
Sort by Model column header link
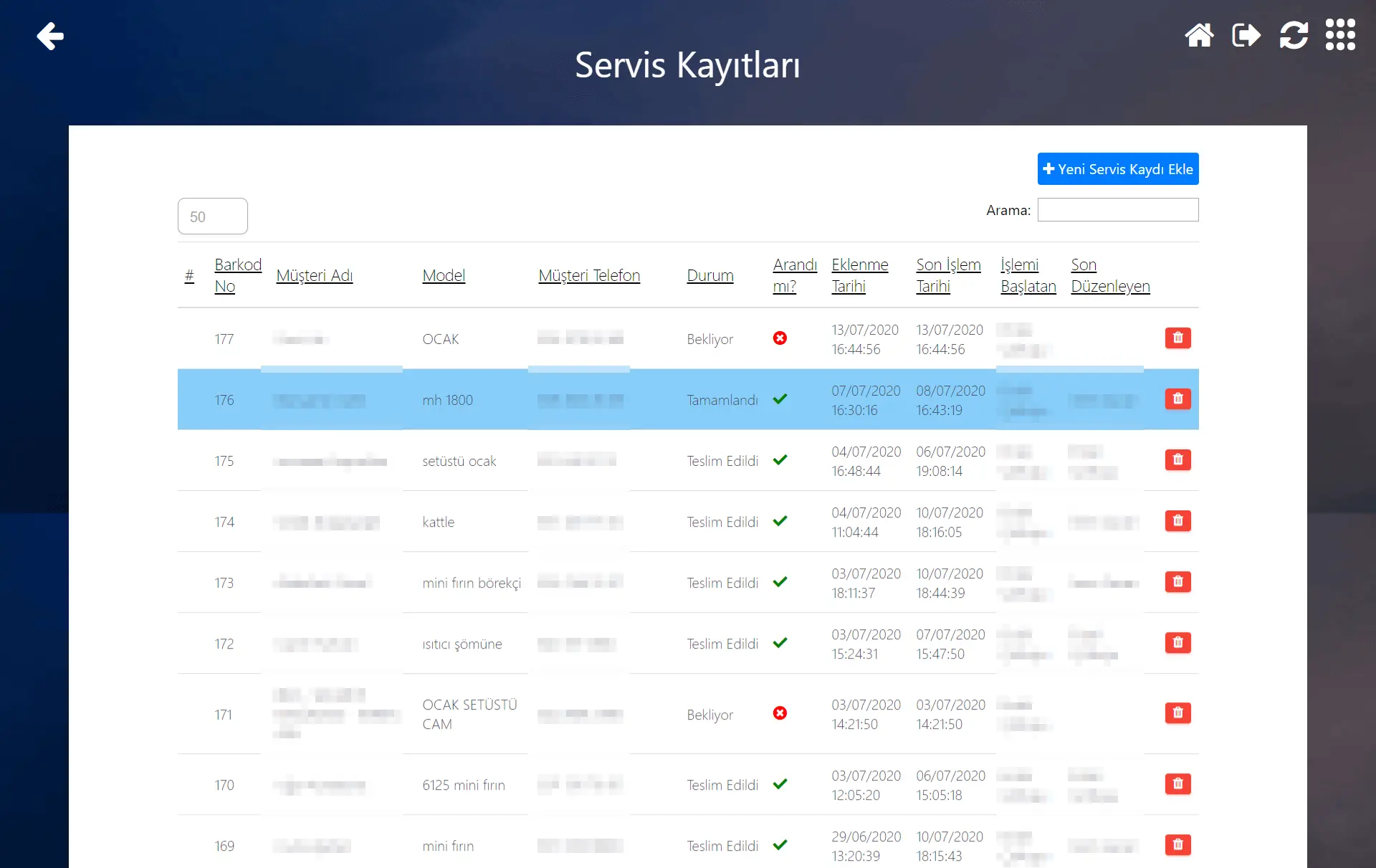click(x=444, y=275)
